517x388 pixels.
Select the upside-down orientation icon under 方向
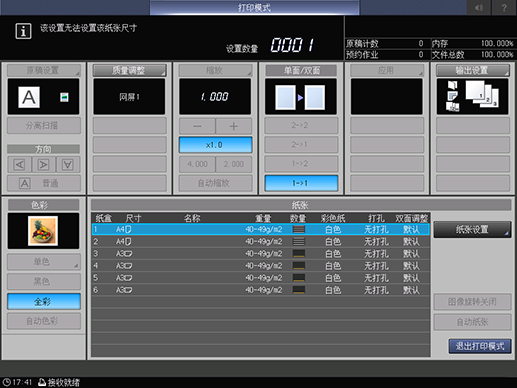pos(68,164)
